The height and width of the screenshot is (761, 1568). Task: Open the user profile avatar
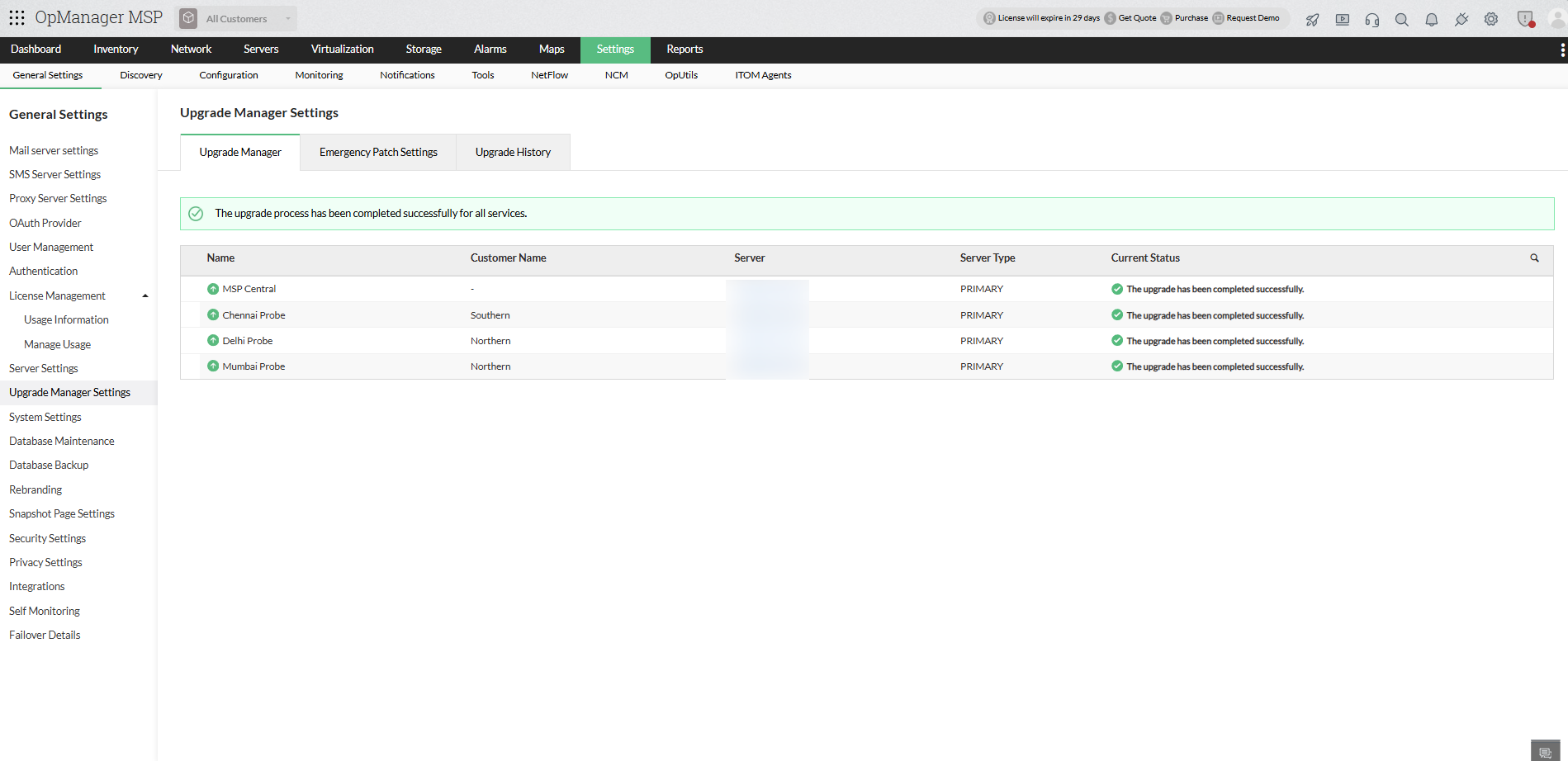1557,19
